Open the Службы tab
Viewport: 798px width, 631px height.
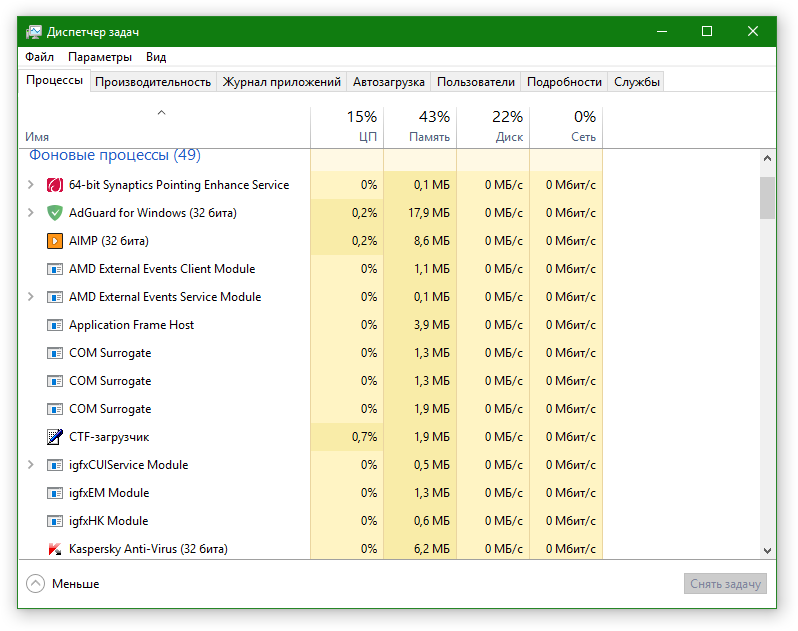click(637, 82)
